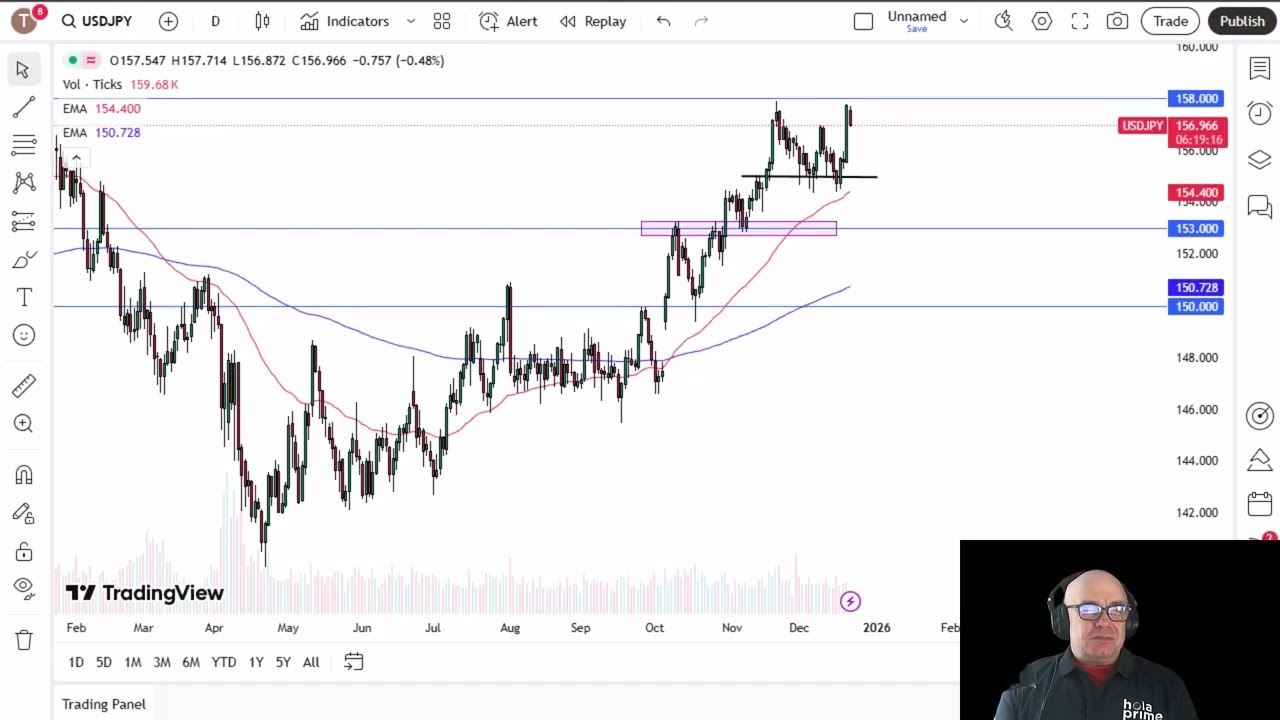Viewport: 1280px width, 720px height.
Task: Open the quick search icon
Action: coord(1003,21)
